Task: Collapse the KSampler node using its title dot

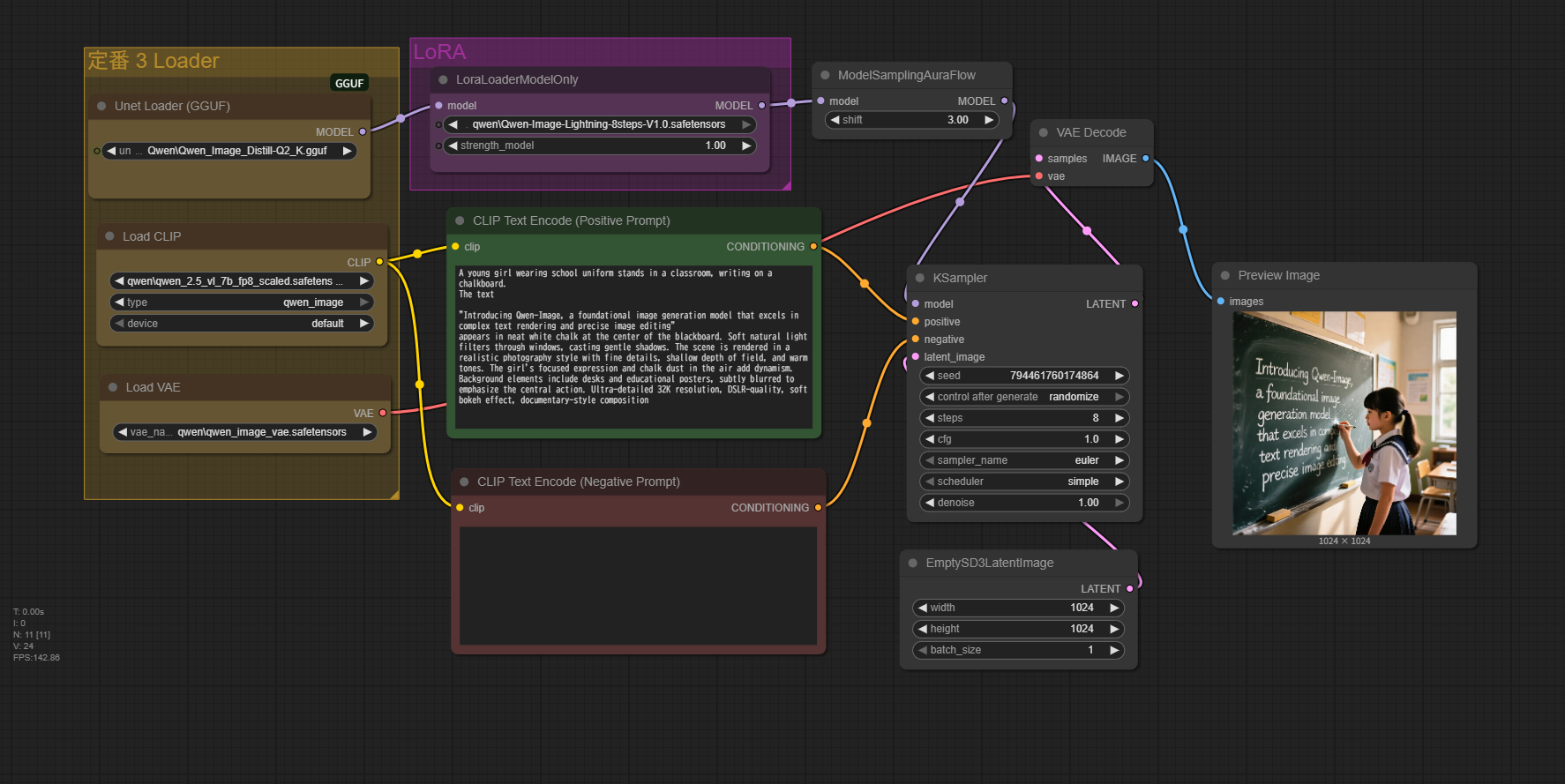Action: click(x=920, y=278)
